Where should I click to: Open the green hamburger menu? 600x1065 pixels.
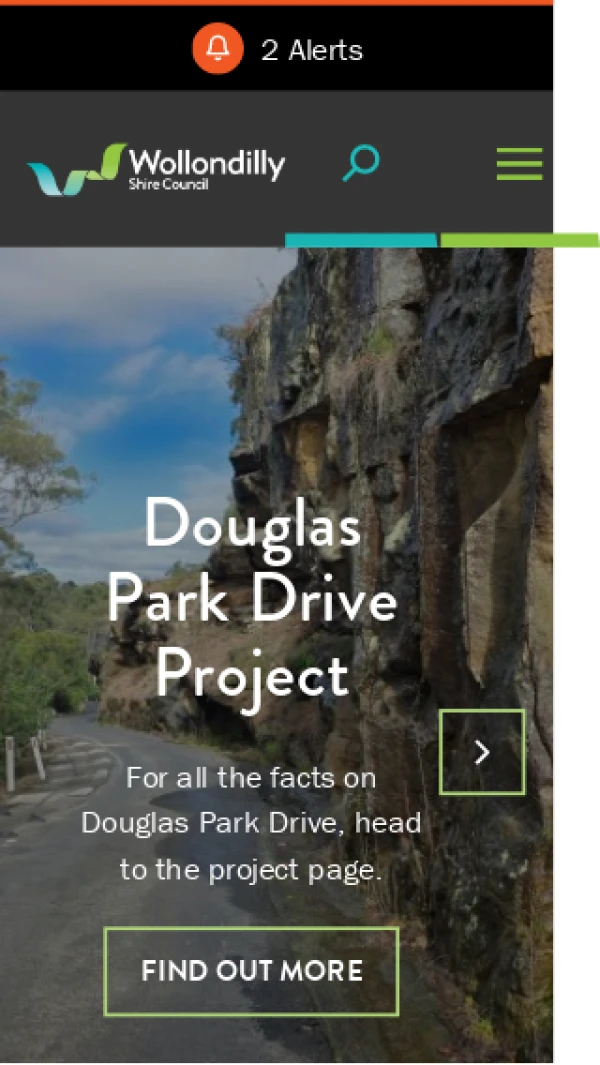(519, 164)
